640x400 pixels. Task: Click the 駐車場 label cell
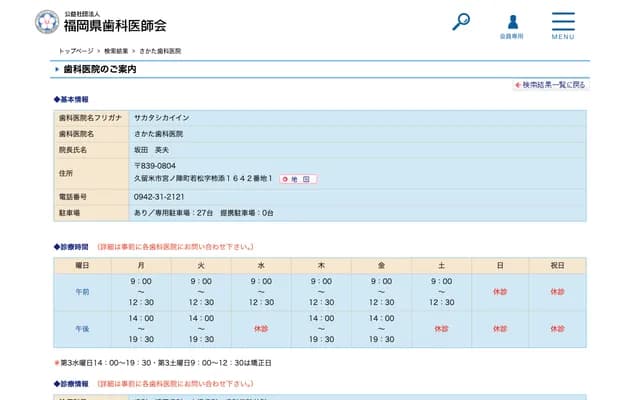[91, 213]
